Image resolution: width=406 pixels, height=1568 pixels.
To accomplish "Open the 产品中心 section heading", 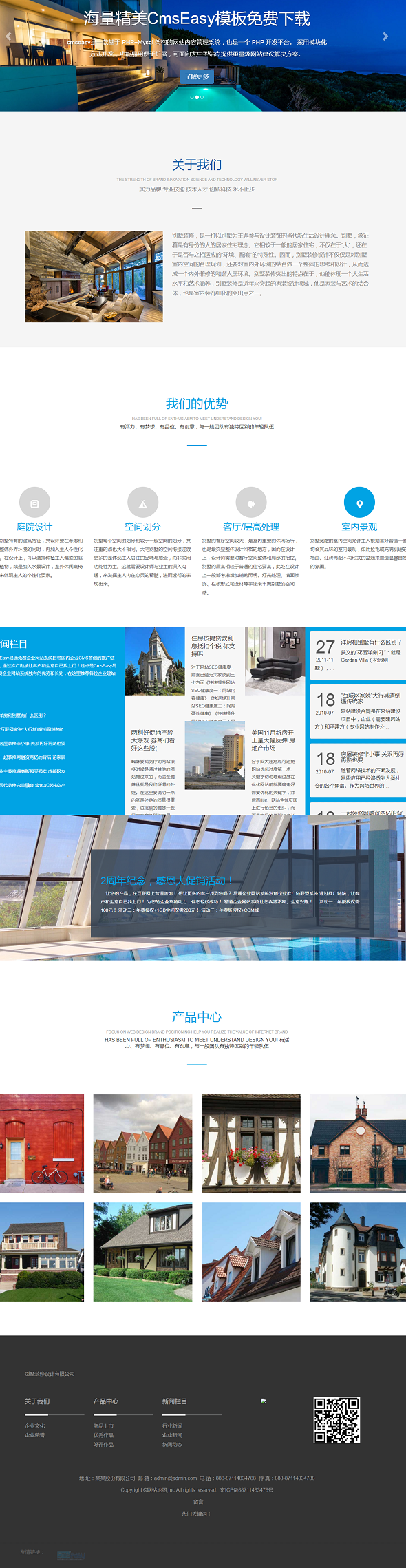I will coord(197,1016).
